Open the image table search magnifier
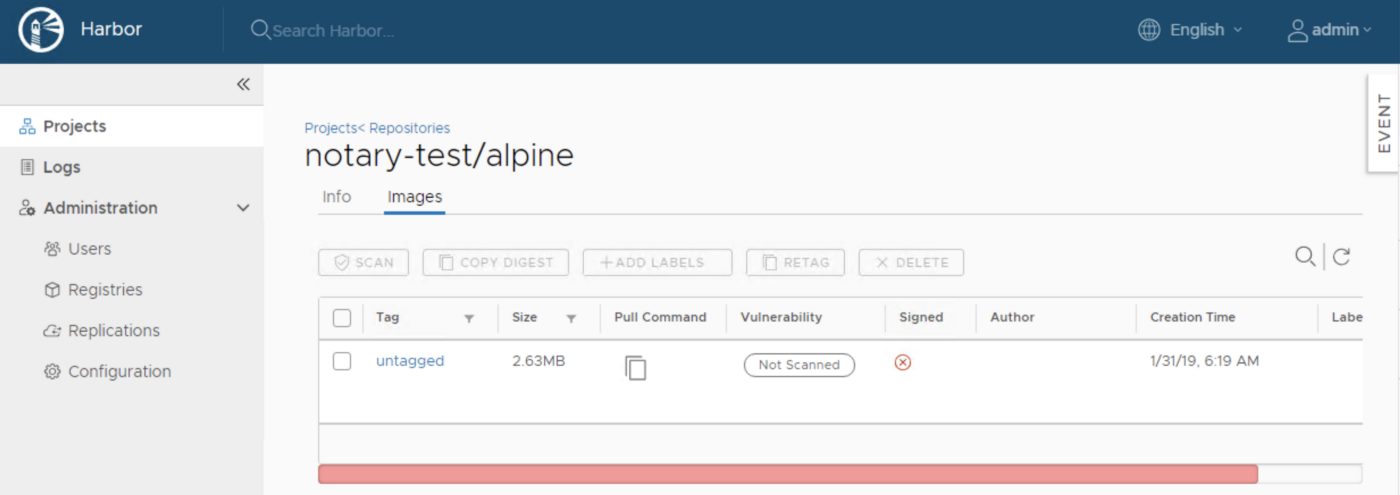This screenshot has height=495, width=1400. pos(1305,257)
